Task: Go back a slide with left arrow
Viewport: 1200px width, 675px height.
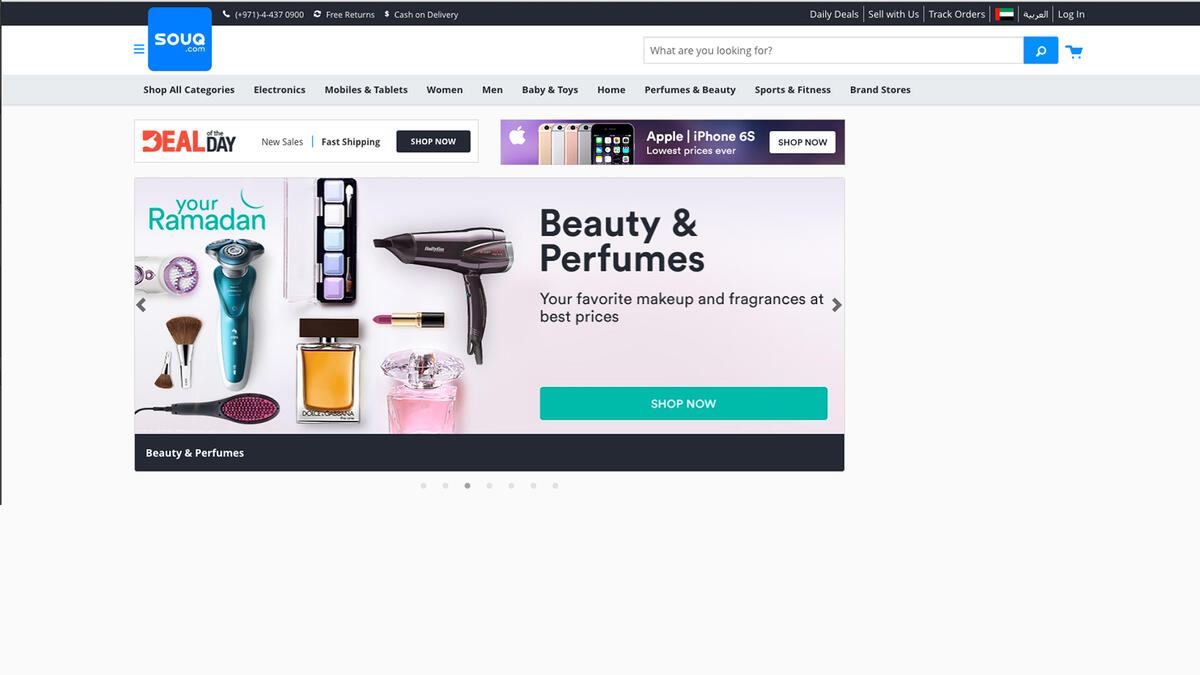Action: pos(141,305)
